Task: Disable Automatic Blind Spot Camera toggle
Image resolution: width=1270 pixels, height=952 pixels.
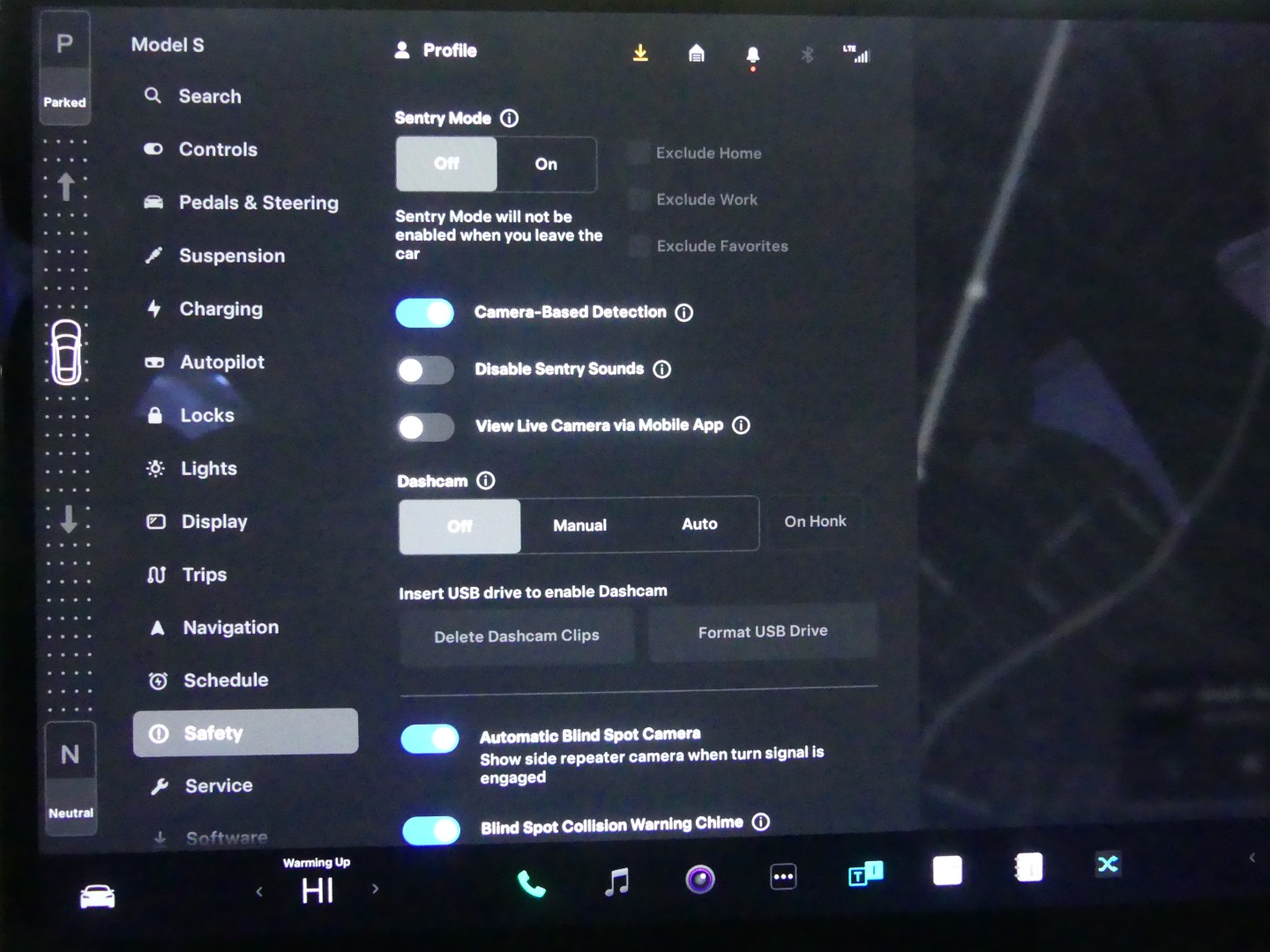Action: pos(430,739)
